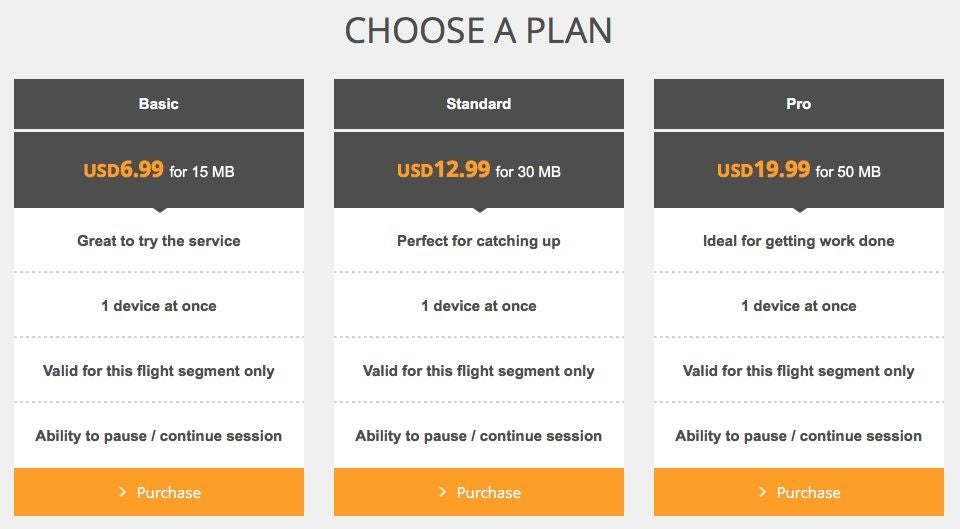This screenshot has height=529, width=960.
Task: Click the USD6.99 for 15 MB price
Action: pos(159,170)
